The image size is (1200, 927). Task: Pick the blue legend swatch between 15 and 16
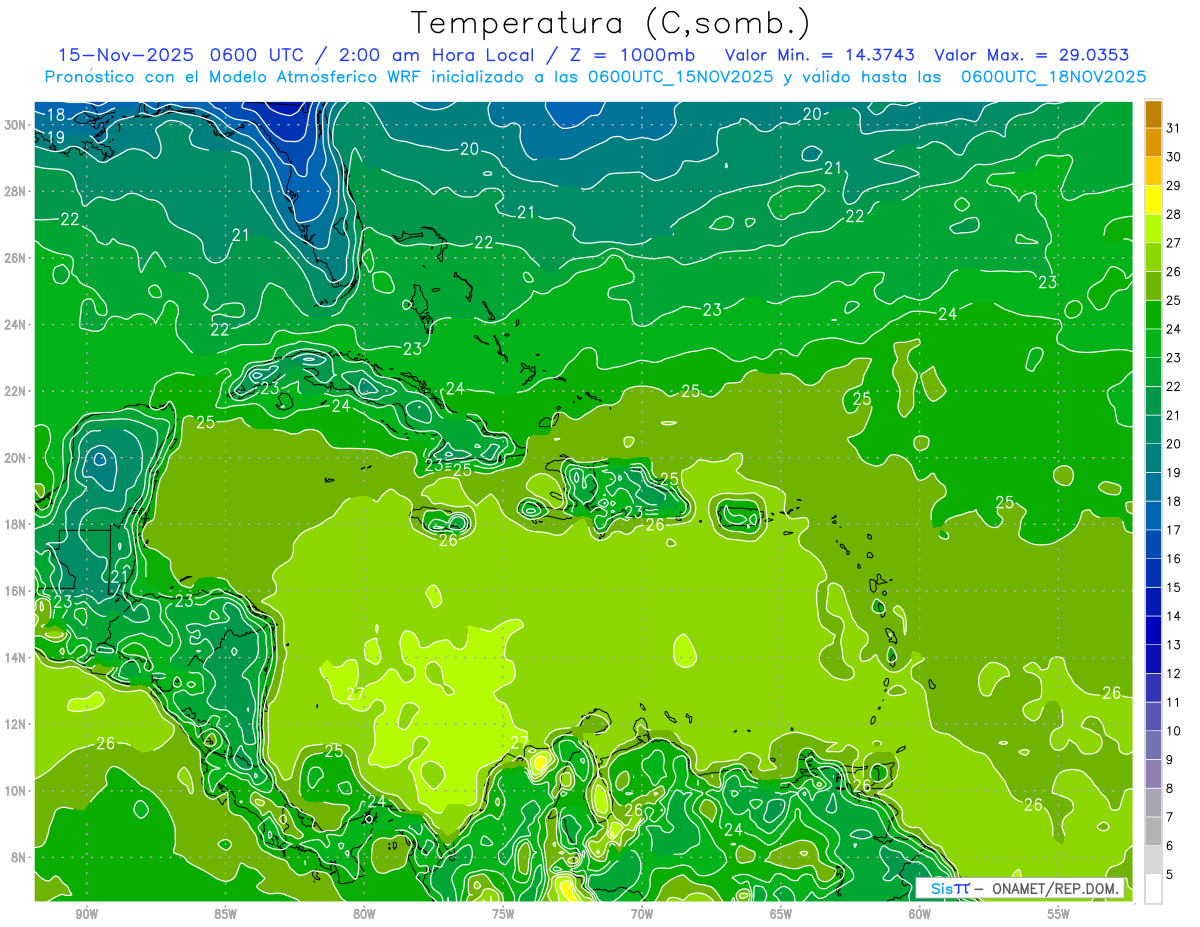pyautogui.click(x=1153, y=573)
